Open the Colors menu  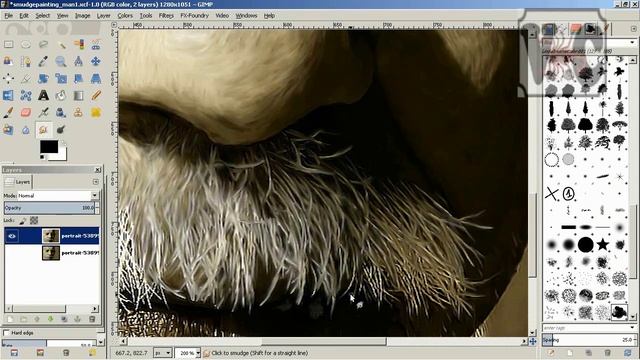click(125, 16)
